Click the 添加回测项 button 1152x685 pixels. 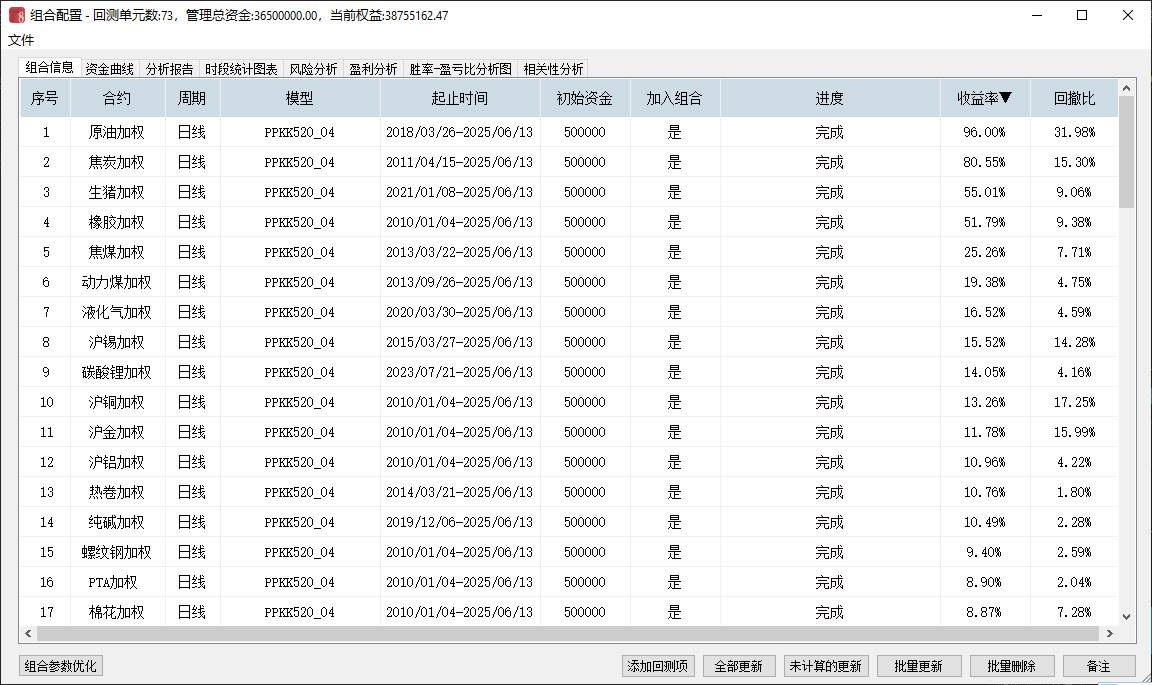tap(657, 666)
